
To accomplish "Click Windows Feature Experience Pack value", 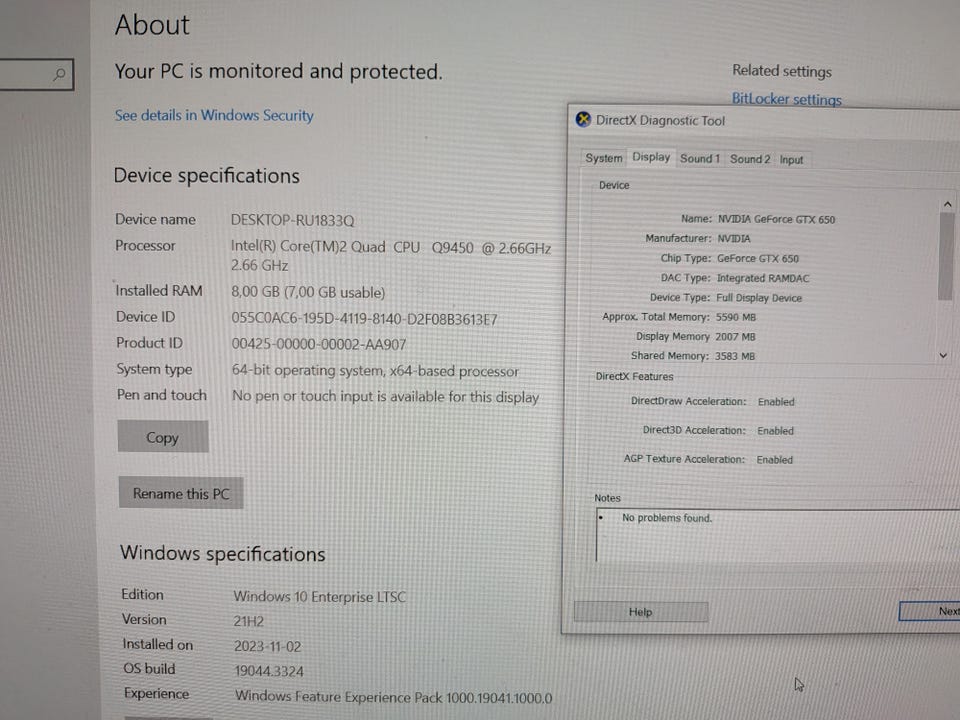I will tap(394, 697).
